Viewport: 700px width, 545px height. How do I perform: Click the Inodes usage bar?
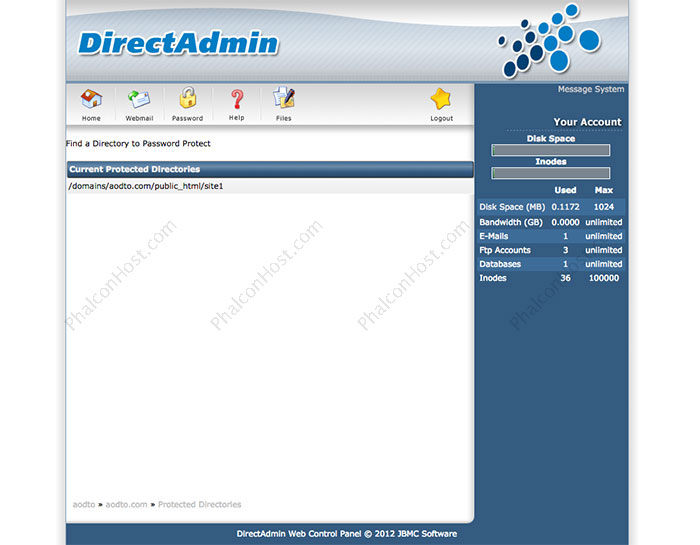click(550, 173)
